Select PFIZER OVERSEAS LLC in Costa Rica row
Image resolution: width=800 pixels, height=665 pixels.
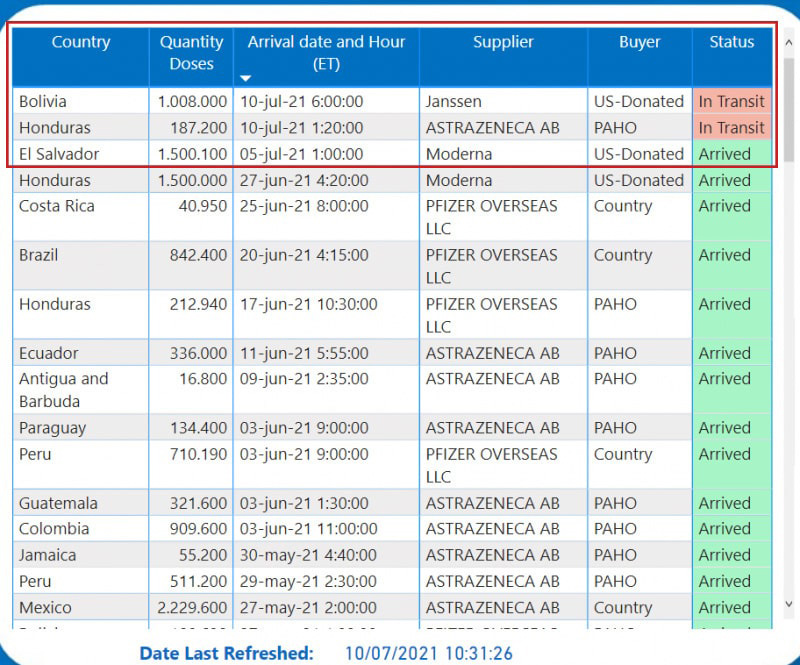coord(491,217)
